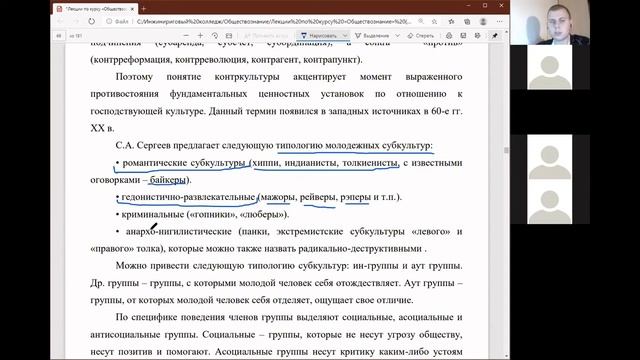640x360 pixels.
Task: Go forward using the browser forward arrow
Action: [76, 21]
